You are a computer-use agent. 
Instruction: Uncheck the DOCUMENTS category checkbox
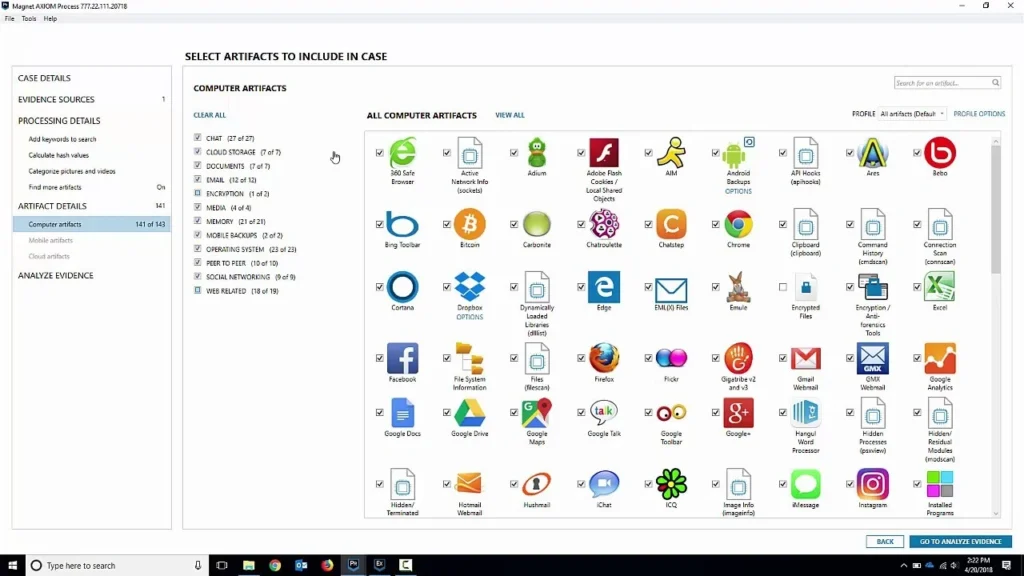(x=197, y=165)
